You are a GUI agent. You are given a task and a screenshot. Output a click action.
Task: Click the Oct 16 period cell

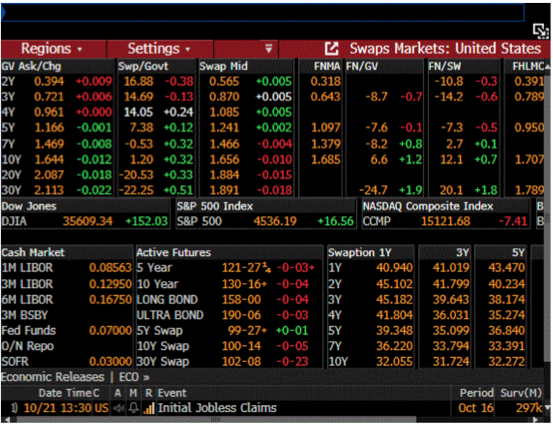coord(476,408)
